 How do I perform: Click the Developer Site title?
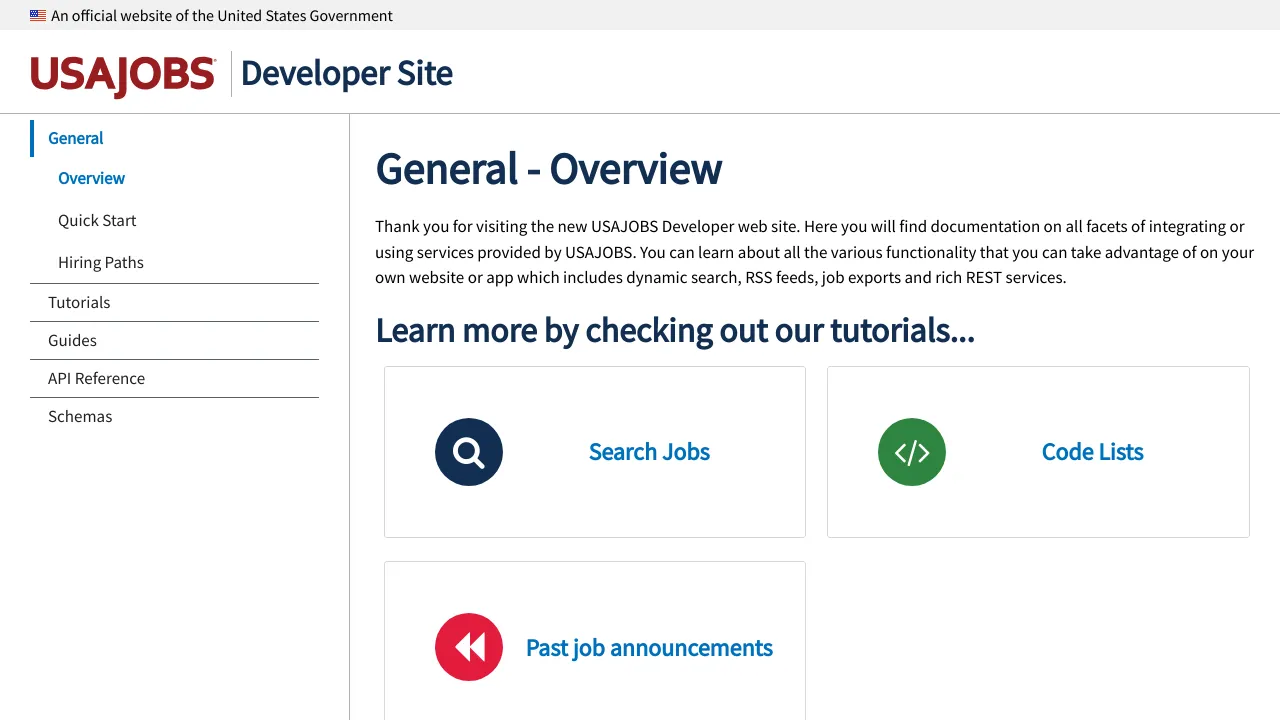[347, 73]
